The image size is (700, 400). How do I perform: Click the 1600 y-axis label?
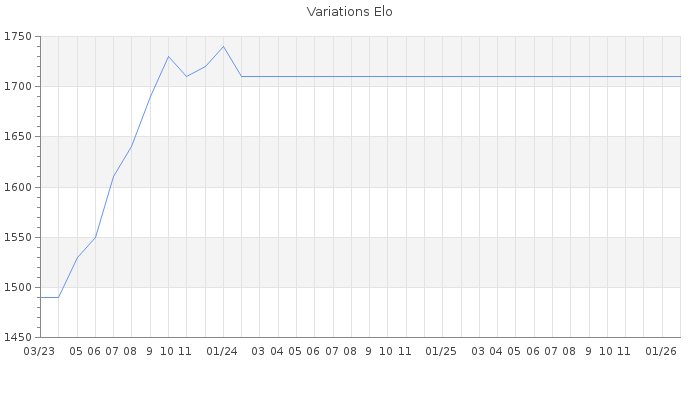point(17,187)
